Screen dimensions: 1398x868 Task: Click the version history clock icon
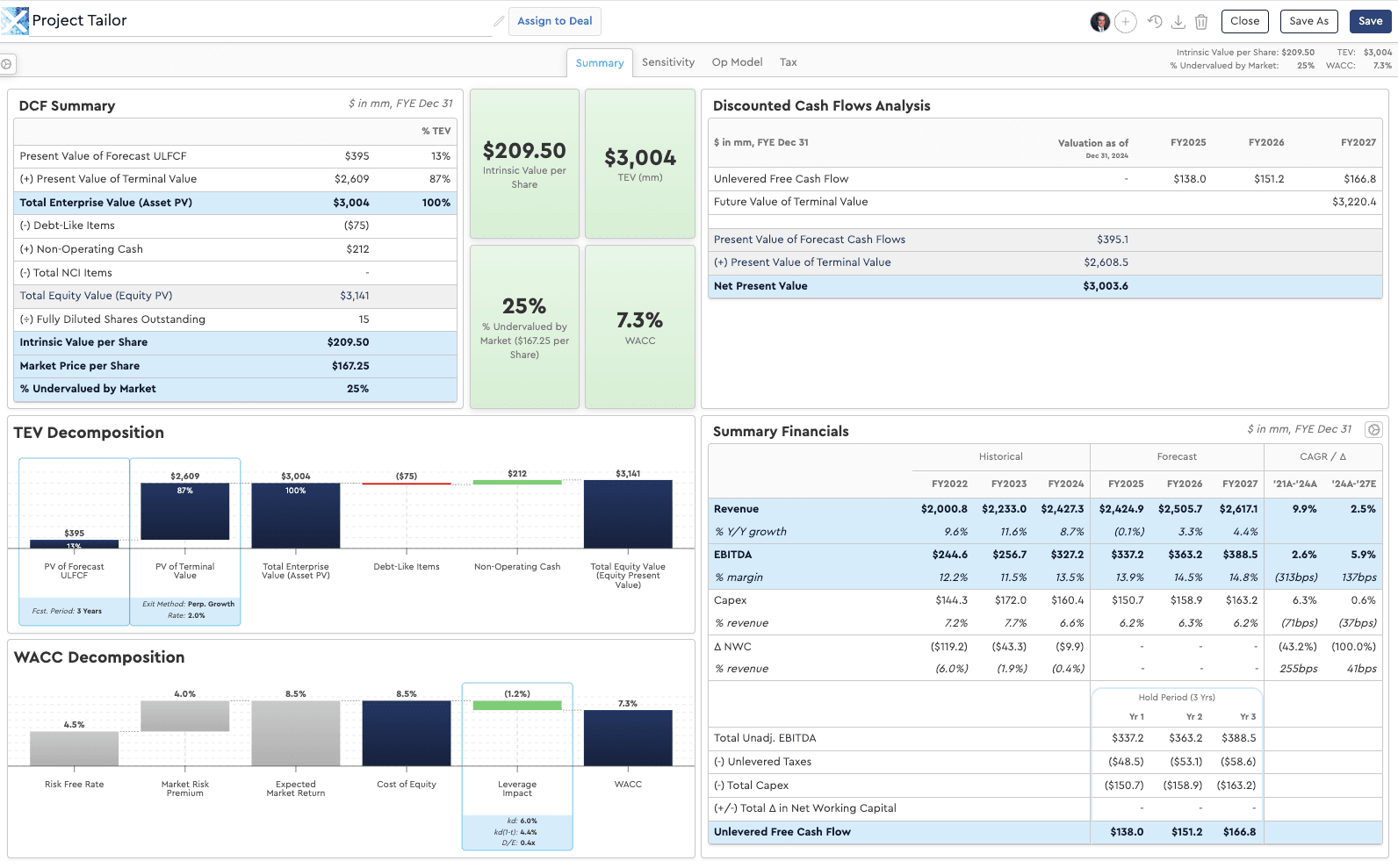pos(1155,22)
